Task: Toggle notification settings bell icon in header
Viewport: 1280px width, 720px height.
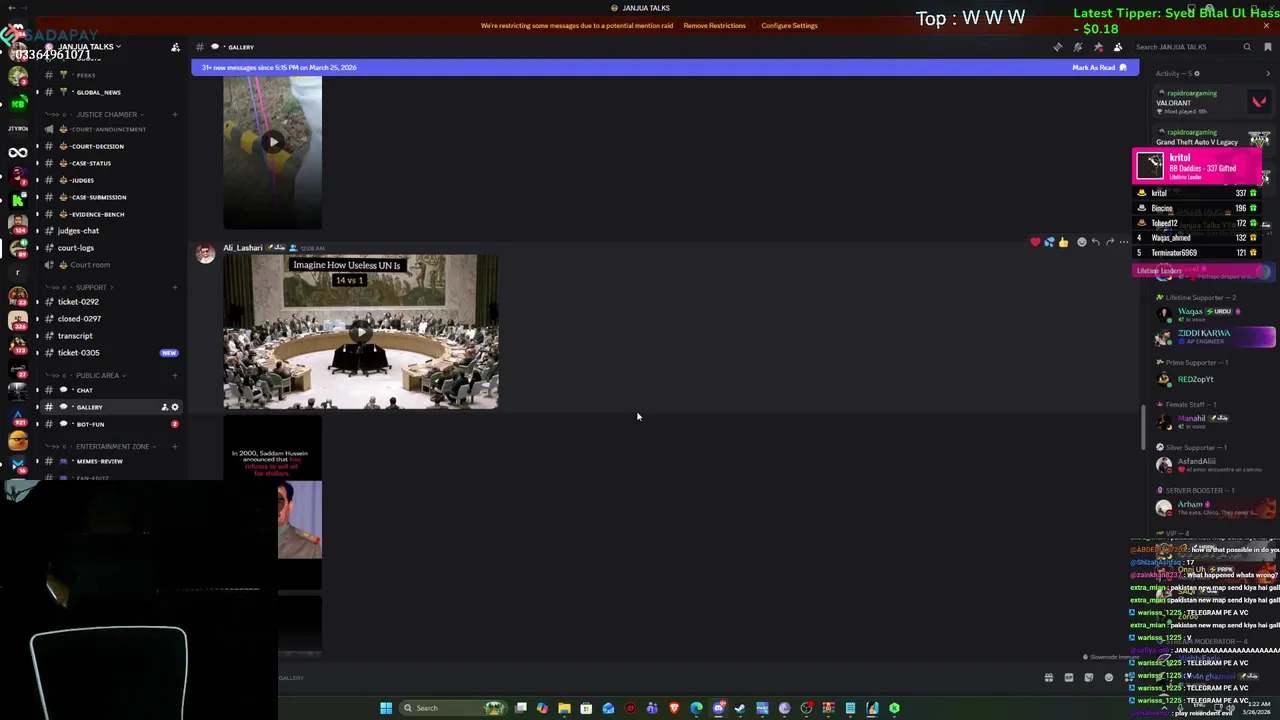Action: (1078, 47)
